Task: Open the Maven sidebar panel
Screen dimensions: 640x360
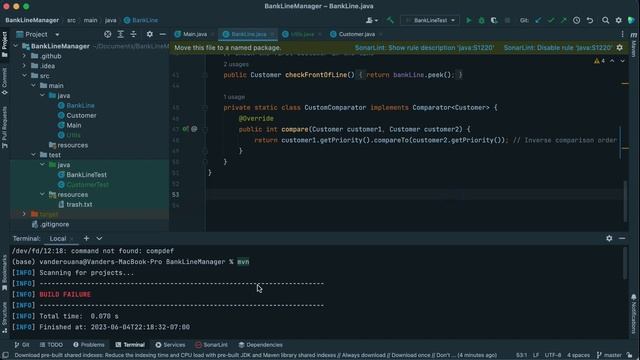Action: point(634,46)
